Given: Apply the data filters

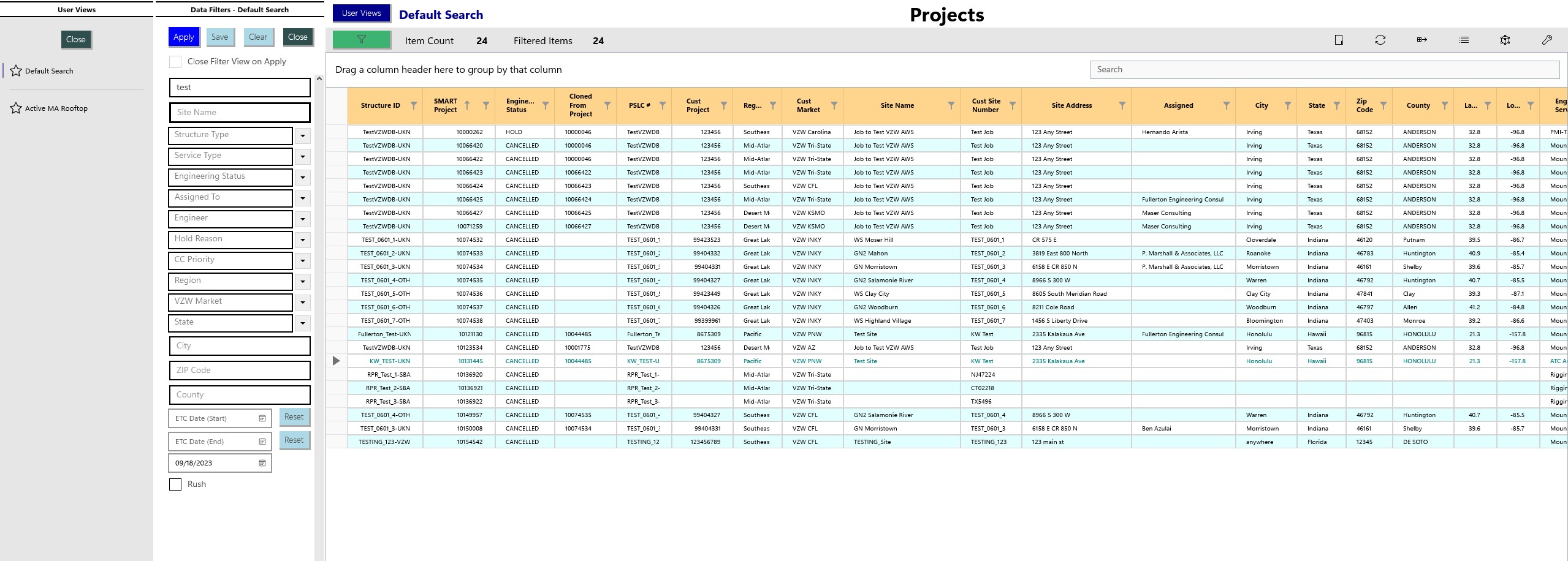Looking at the screenshot, I should [x=183, y=37].
